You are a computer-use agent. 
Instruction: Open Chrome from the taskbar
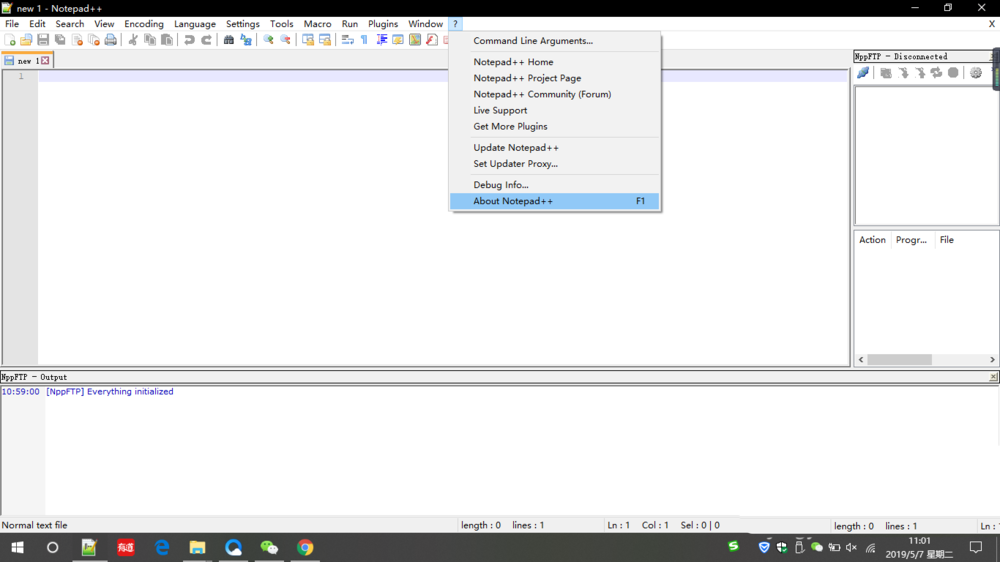click(x=305, y=547)
